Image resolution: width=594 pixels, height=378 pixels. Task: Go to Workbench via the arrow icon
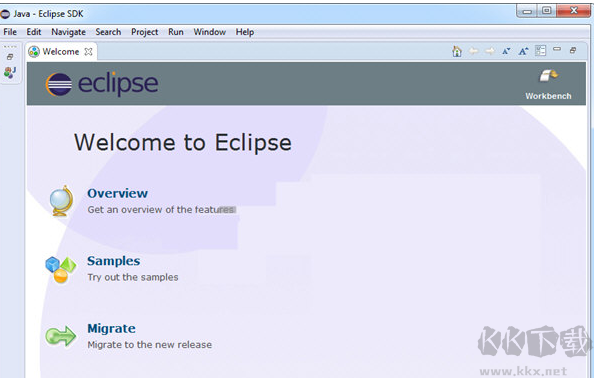pos(549,76)
